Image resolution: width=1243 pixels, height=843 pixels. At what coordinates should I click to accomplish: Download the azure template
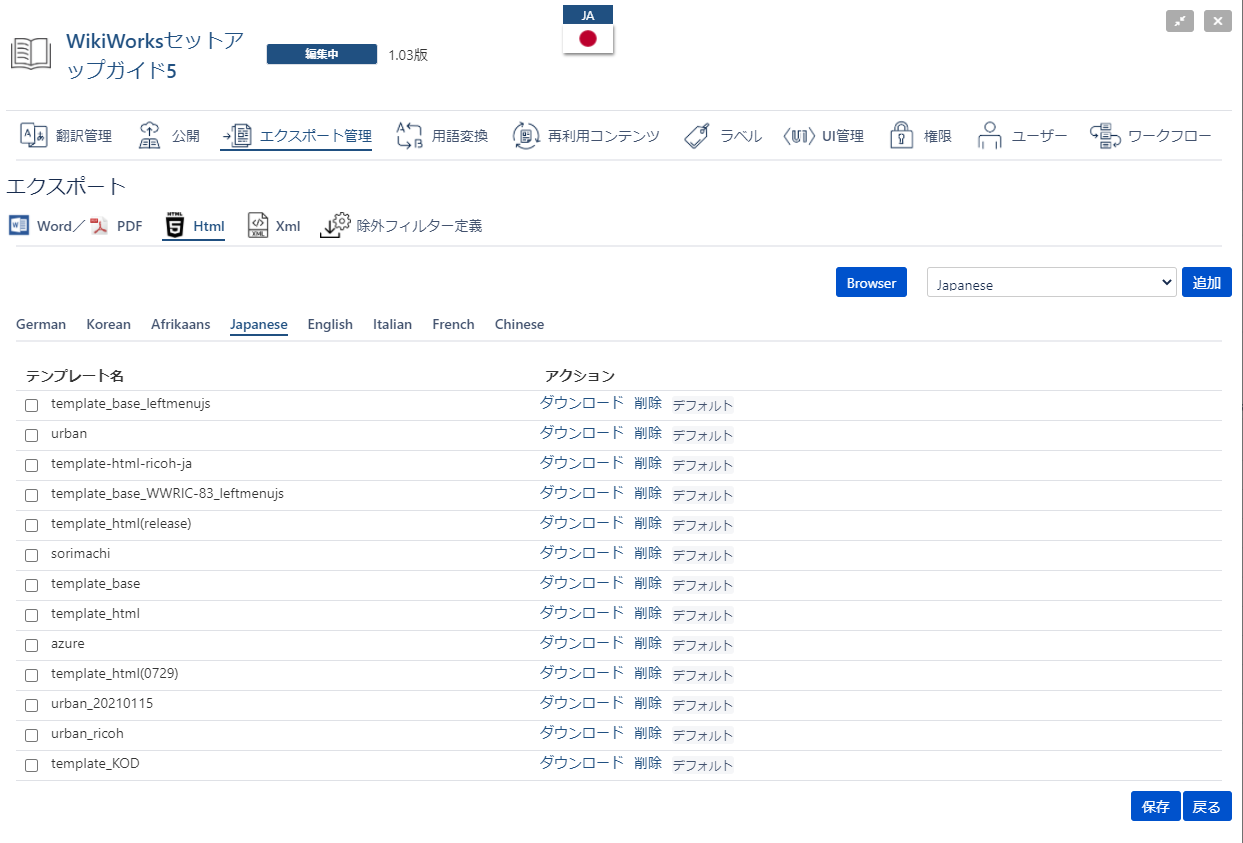pyautogui.click(x=581, y=643)
